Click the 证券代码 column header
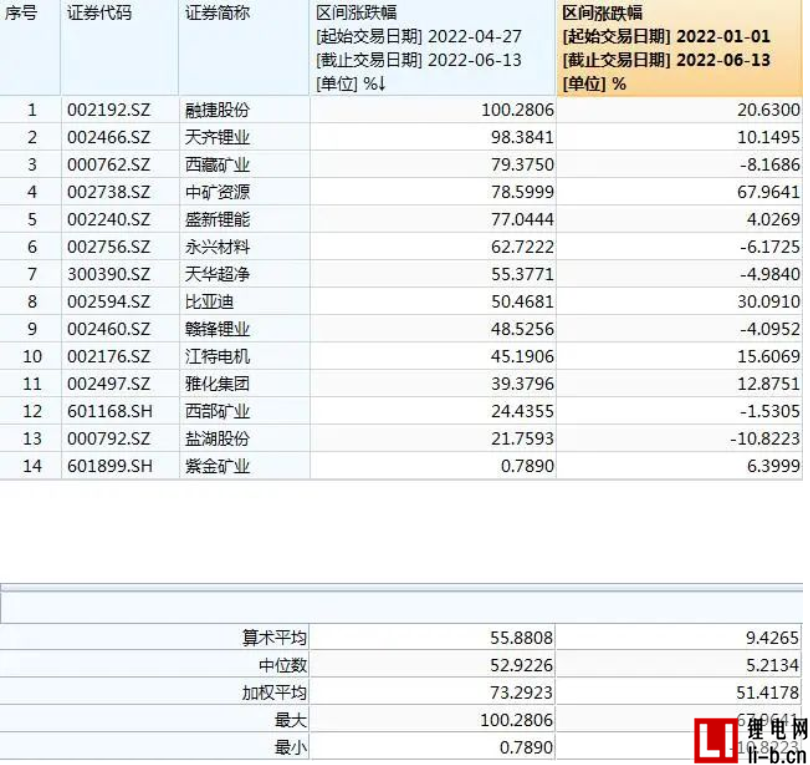810x765 pixels. [120, 48]
